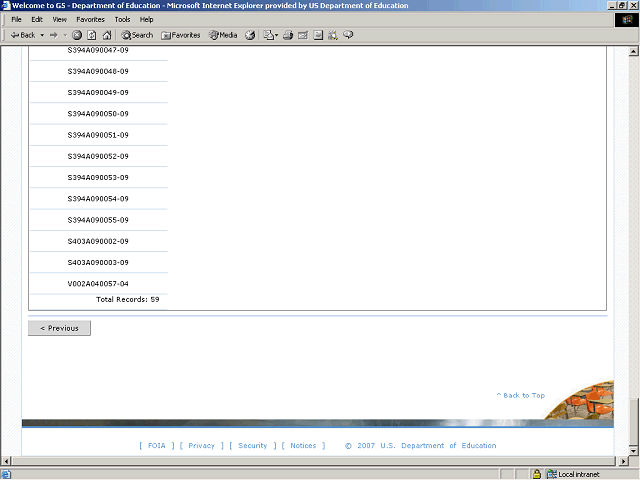Open the Notices footer link

[303, 445]
